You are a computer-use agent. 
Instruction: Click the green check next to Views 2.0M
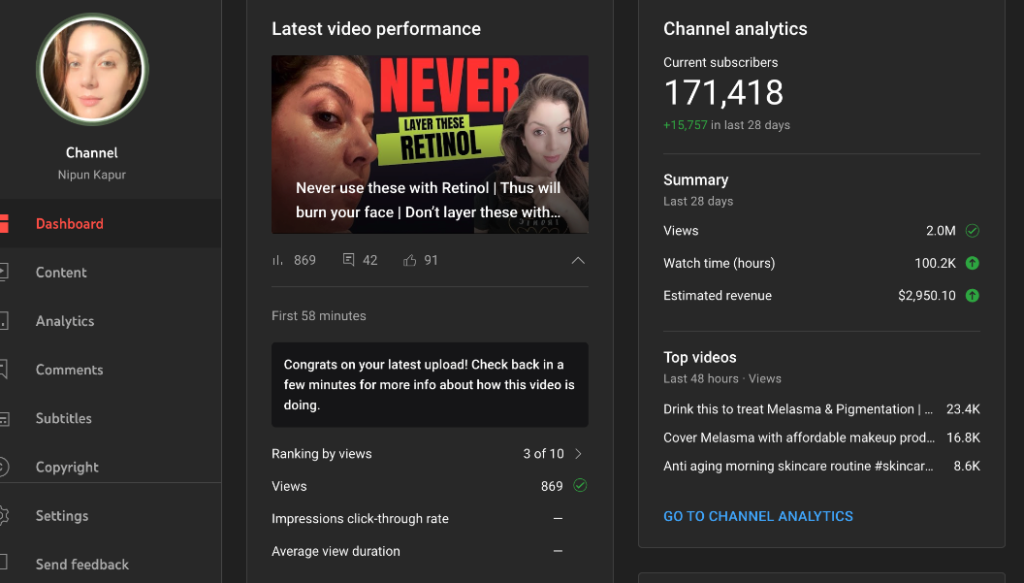(972, 231)
